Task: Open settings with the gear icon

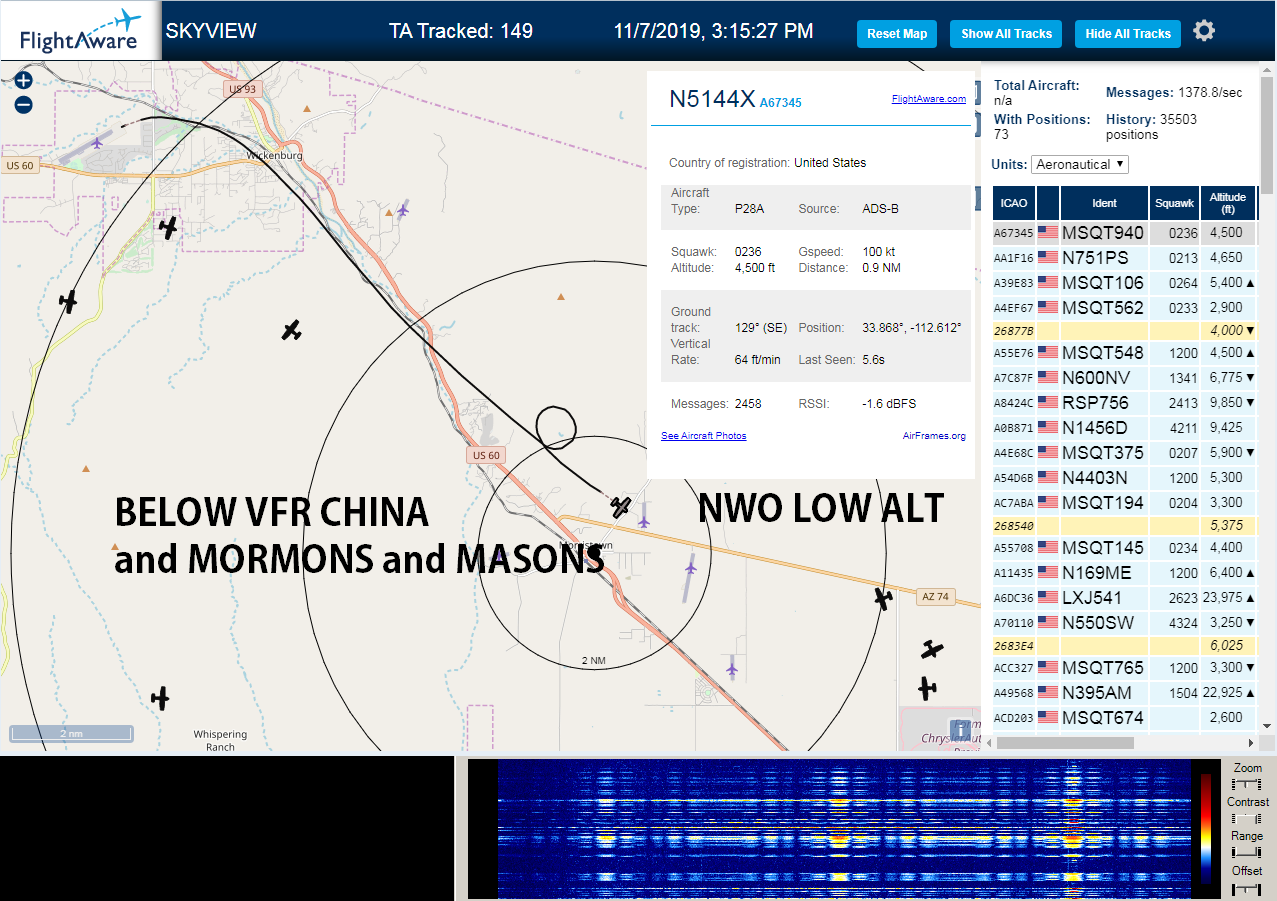Action: (x=1204, y=31)
